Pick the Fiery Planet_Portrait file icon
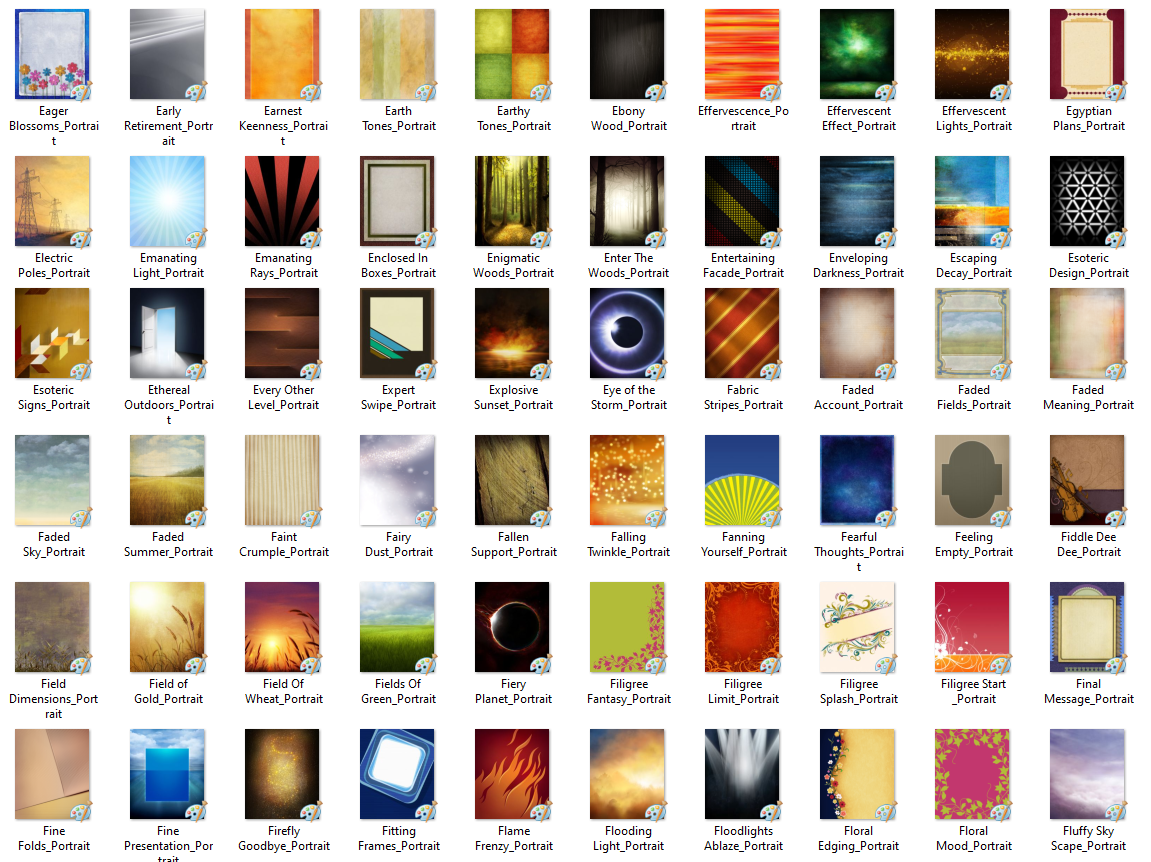 click(x=513, y=627)
